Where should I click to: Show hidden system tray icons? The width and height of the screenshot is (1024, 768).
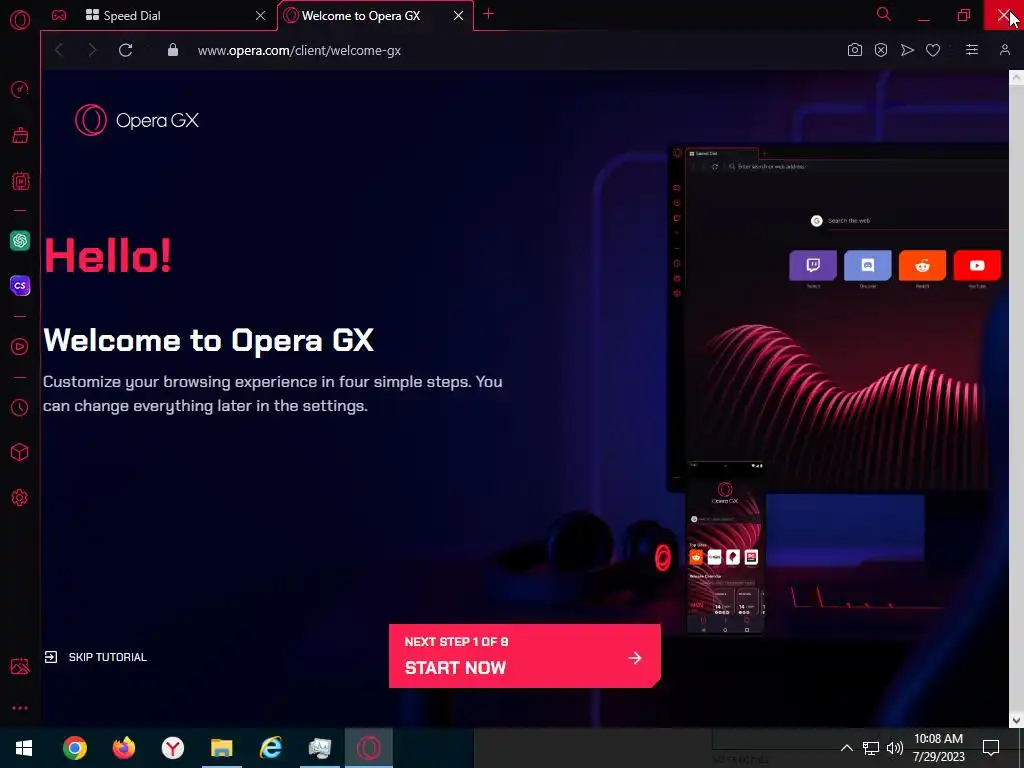846,748
